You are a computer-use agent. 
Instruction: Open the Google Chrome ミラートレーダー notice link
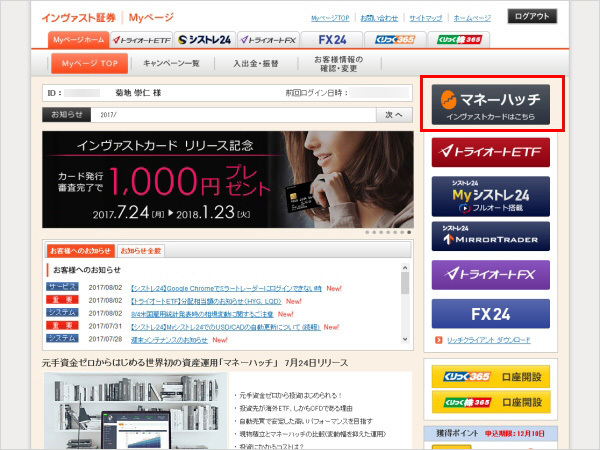[226, 289]
